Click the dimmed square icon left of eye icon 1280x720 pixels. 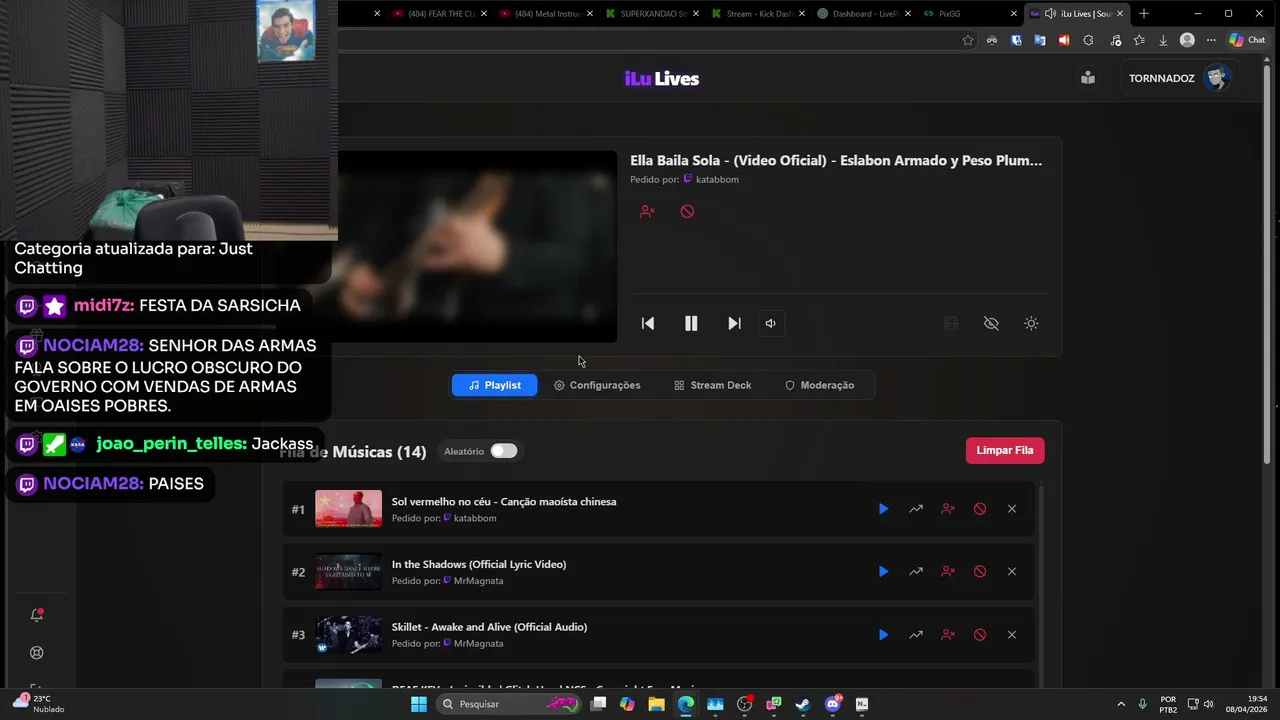point(951,323)
